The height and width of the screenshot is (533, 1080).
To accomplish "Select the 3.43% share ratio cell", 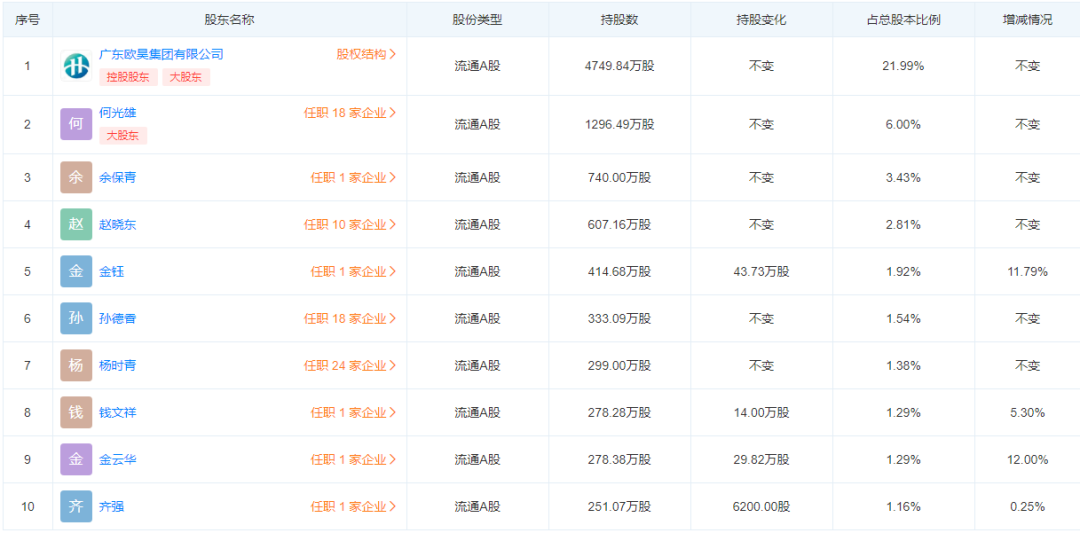I will (x=903, y=178).
